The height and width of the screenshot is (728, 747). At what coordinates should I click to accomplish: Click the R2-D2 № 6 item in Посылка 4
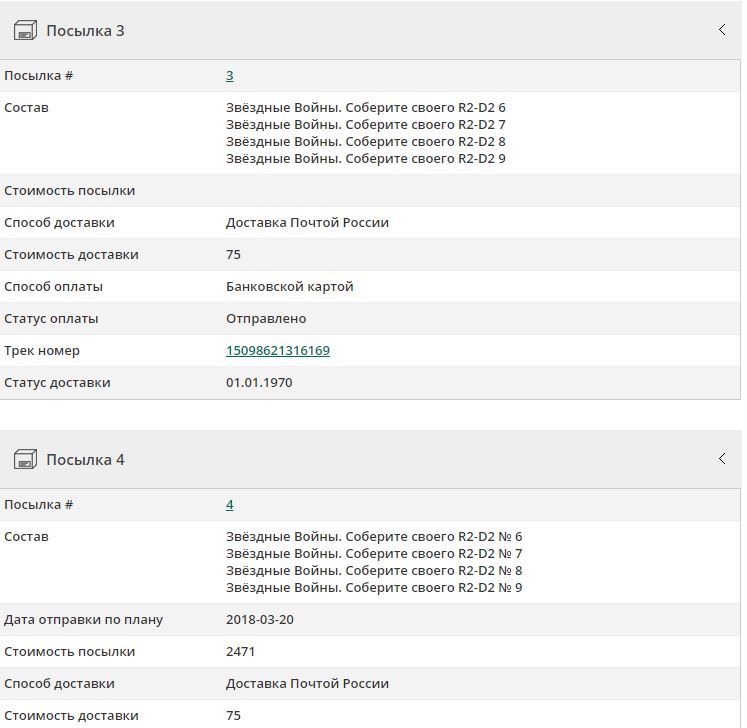[374, 537]
